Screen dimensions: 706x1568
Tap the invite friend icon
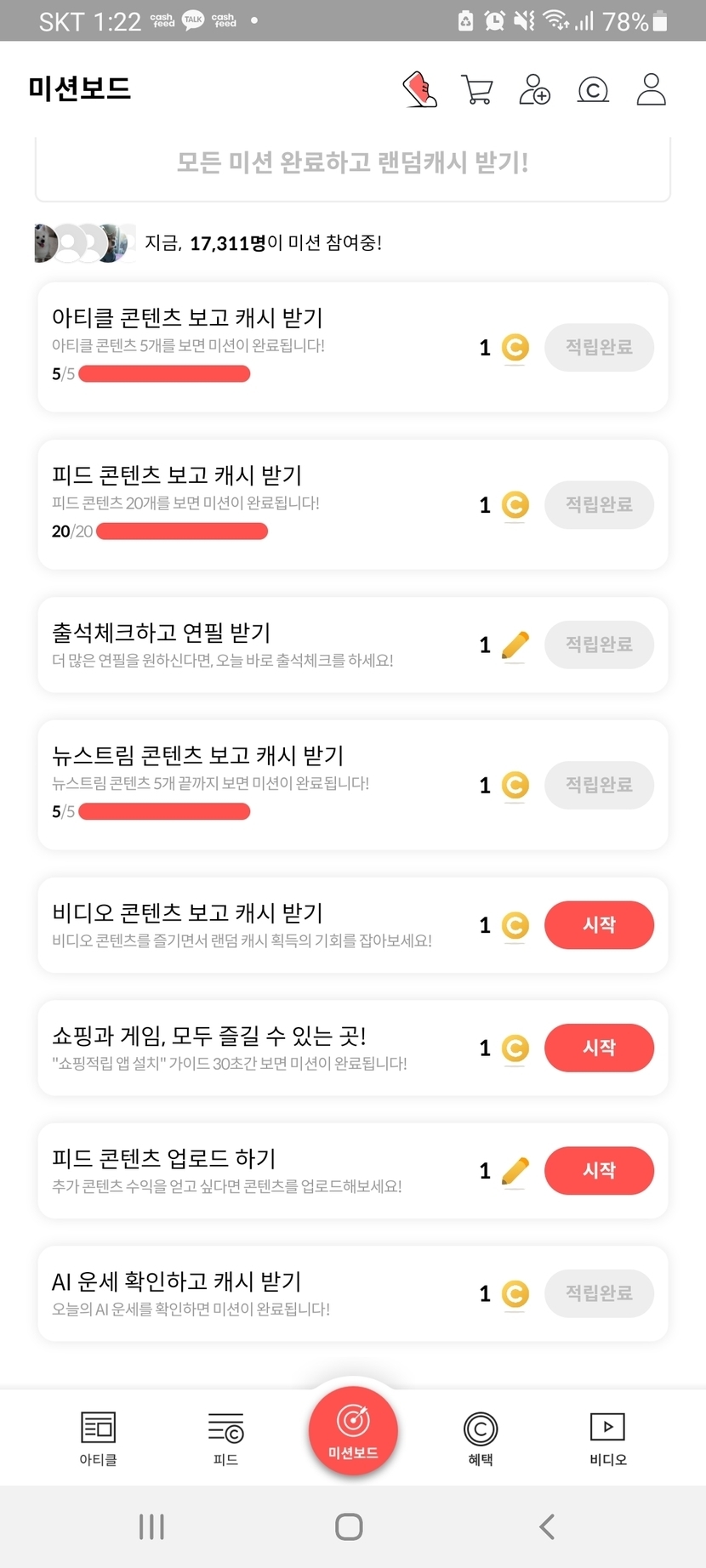click(x=534, y=89)
